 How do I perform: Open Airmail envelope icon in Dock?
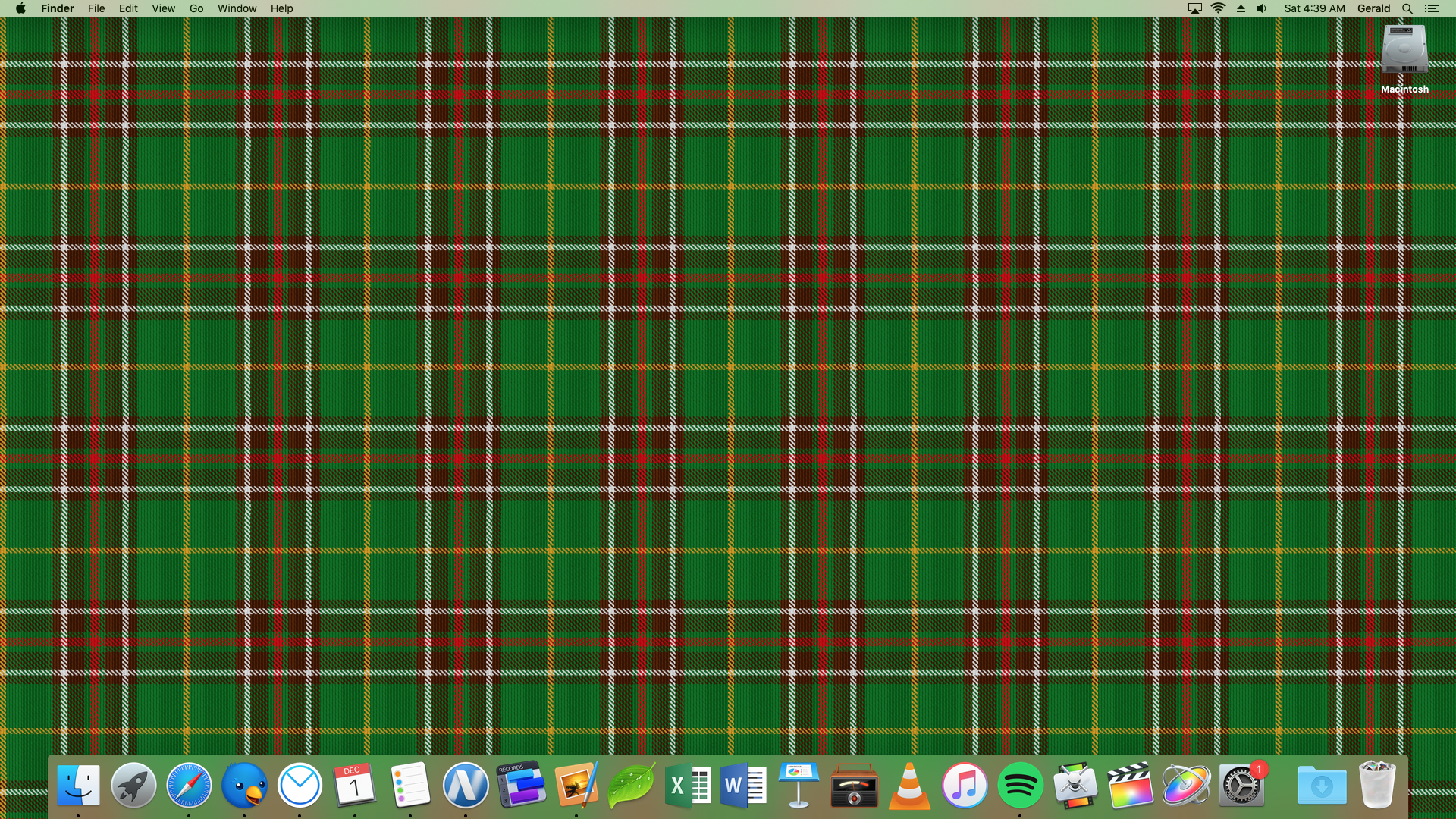tap(300, 785)
